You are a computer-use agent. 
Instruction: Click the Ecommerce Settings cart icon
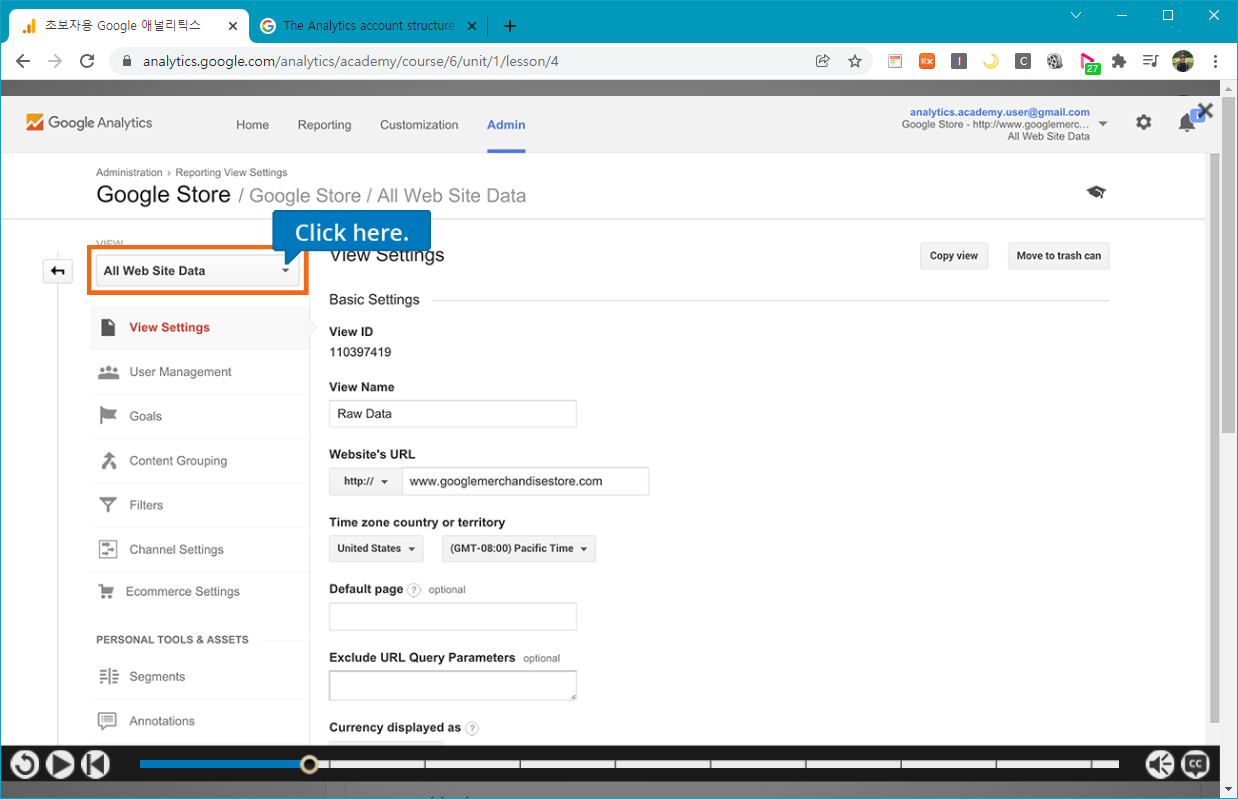coord(106,591)
